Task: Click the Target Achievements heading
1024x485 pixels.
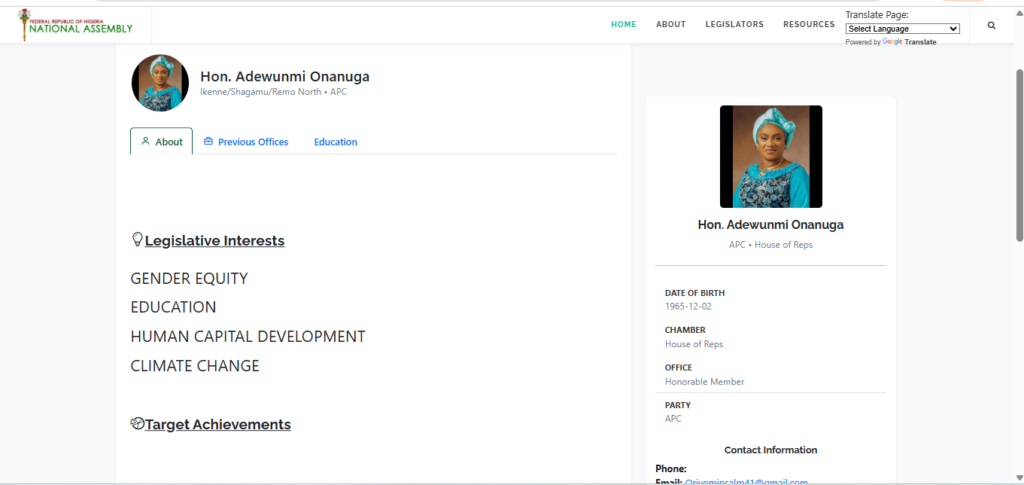Action: pyautogui.click(x=217, y=425)
